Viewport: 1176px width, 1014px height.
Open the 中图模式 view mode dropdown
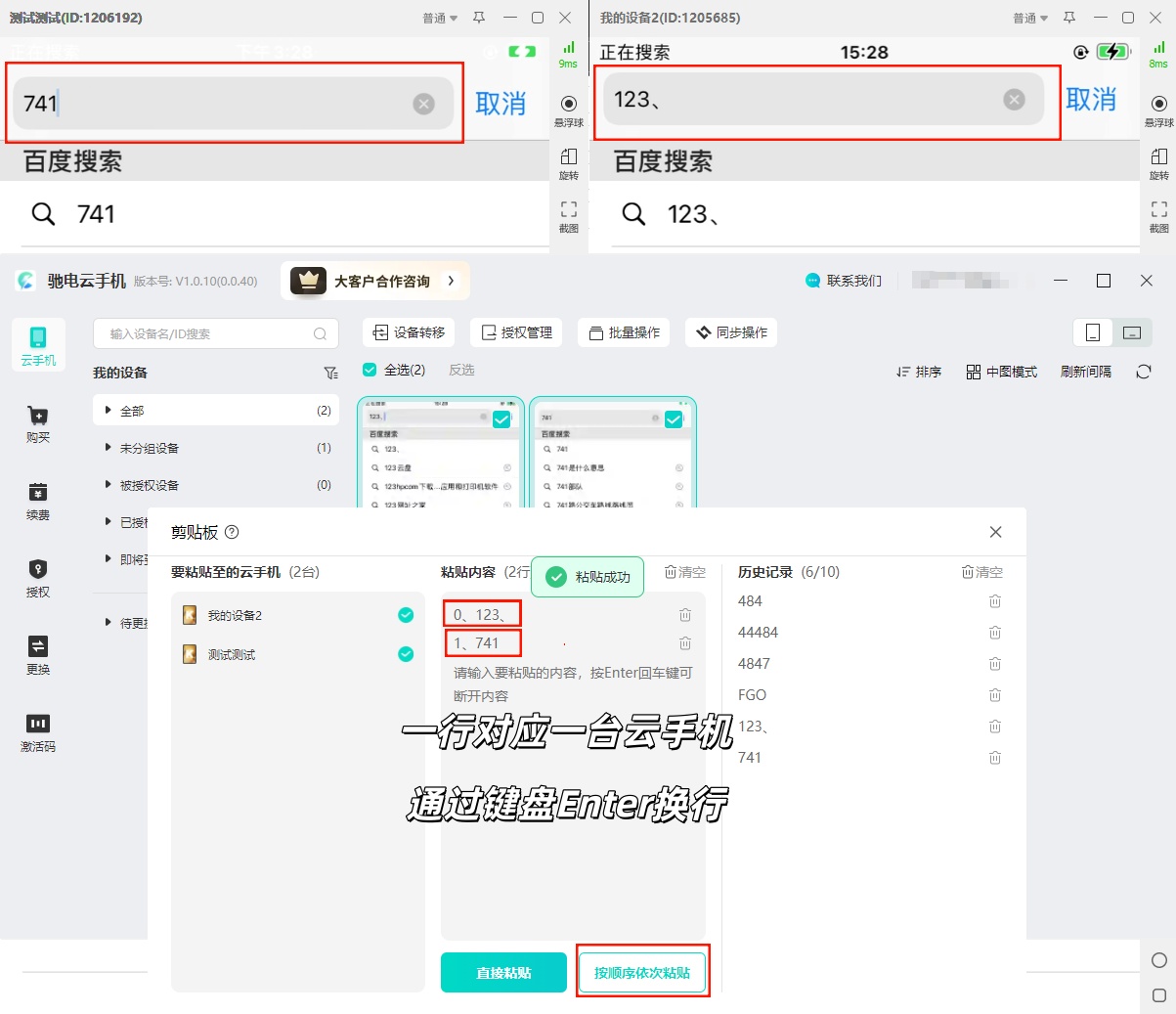pos(1001,372)
